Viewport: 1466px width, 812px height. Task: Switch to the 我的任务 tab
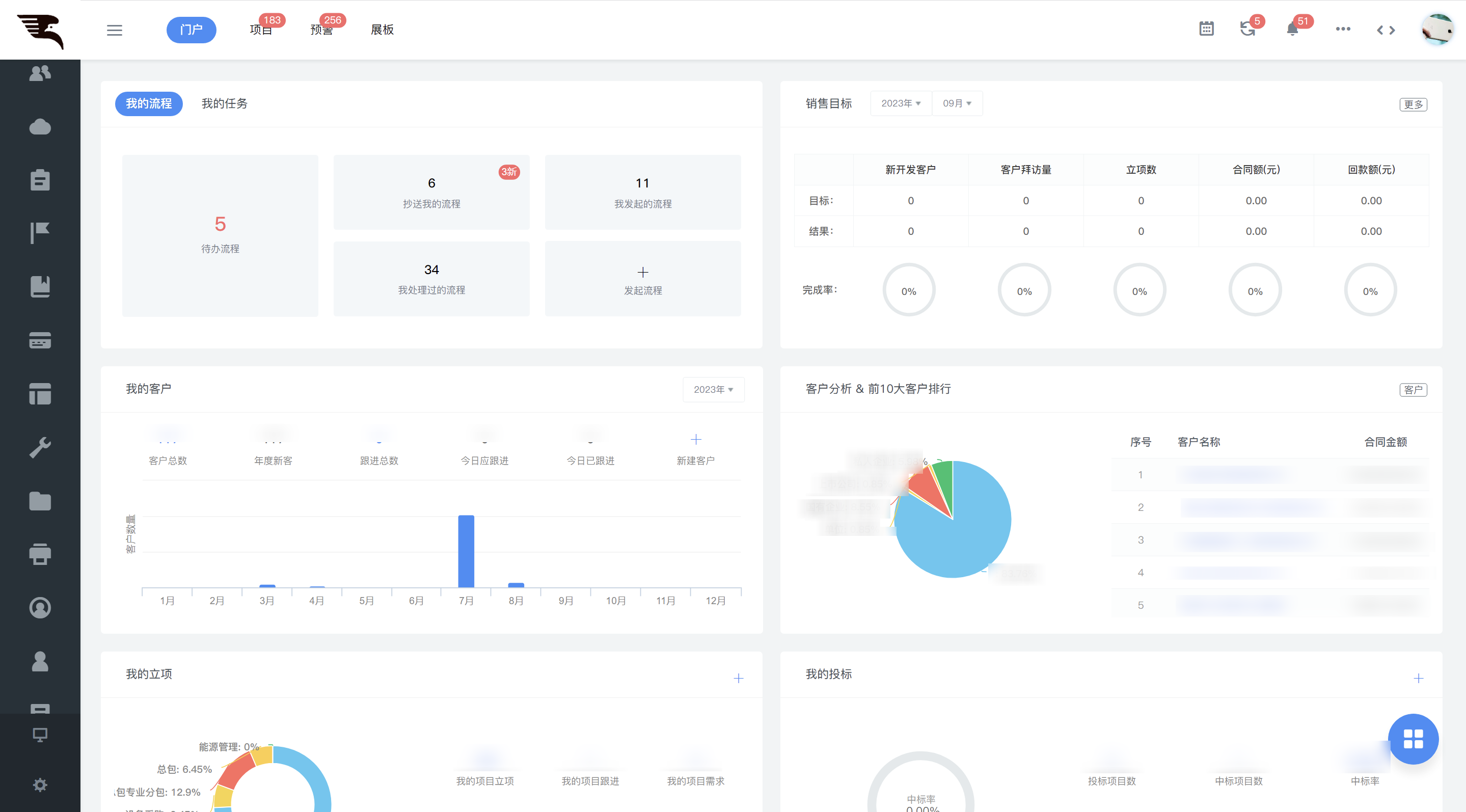click(224, 103)
